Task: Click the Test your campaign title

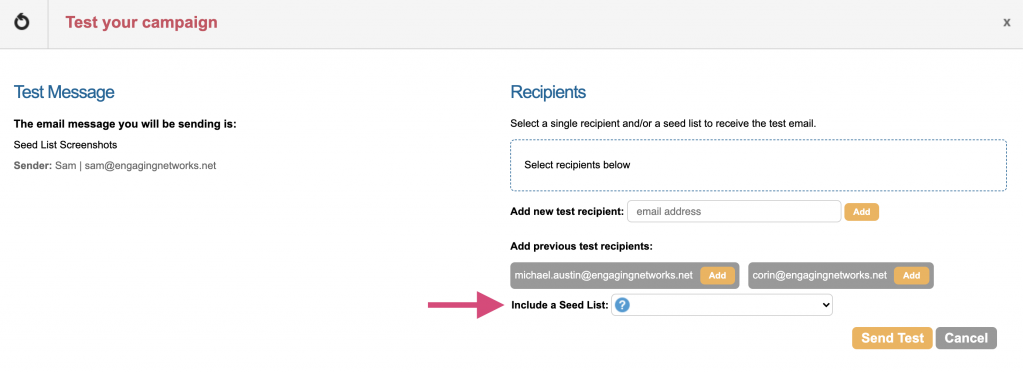Action: (141, 23)
